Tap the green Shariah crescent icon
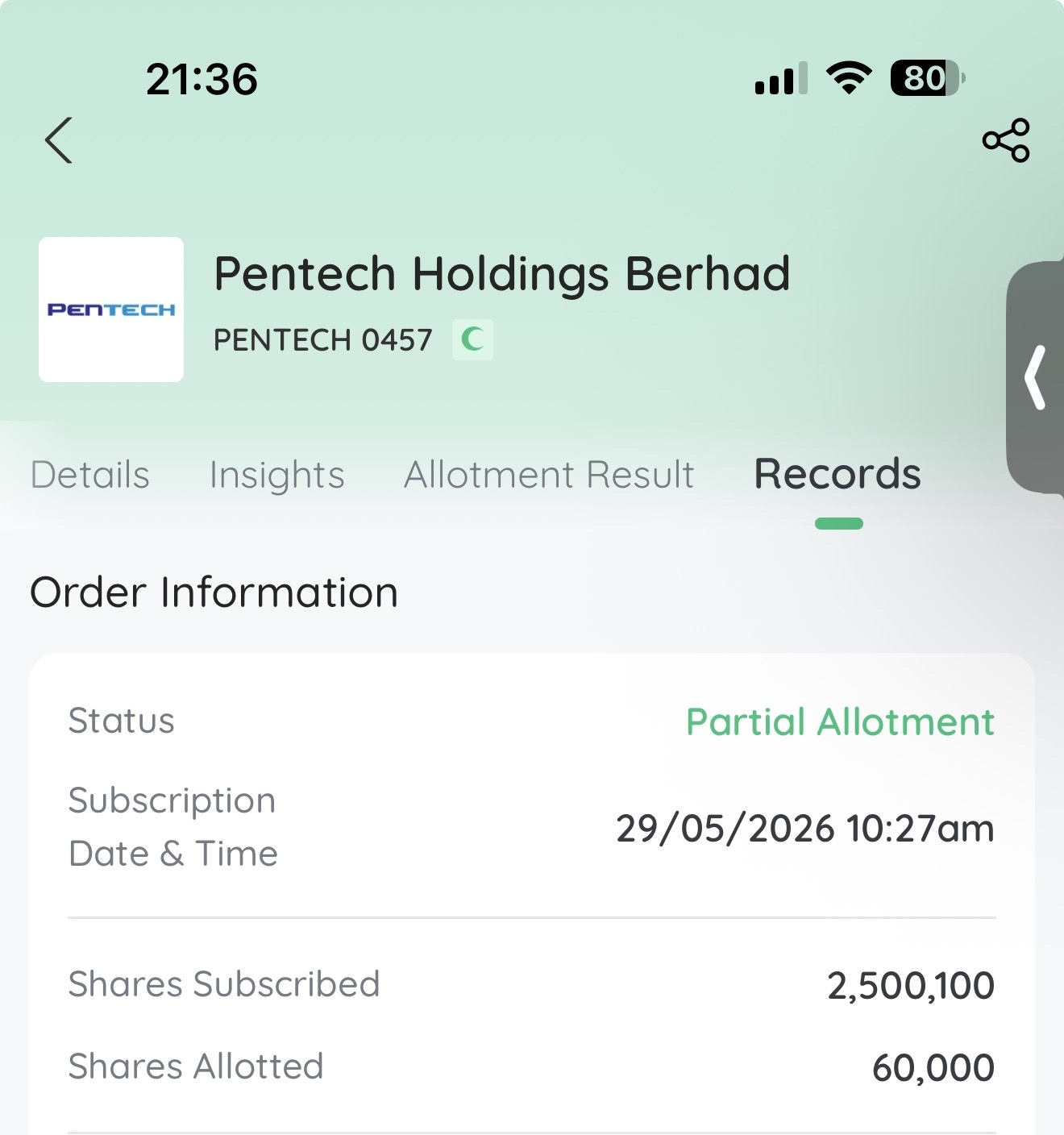This screenshot has width=1064, height=1135. tap(472, 339)
